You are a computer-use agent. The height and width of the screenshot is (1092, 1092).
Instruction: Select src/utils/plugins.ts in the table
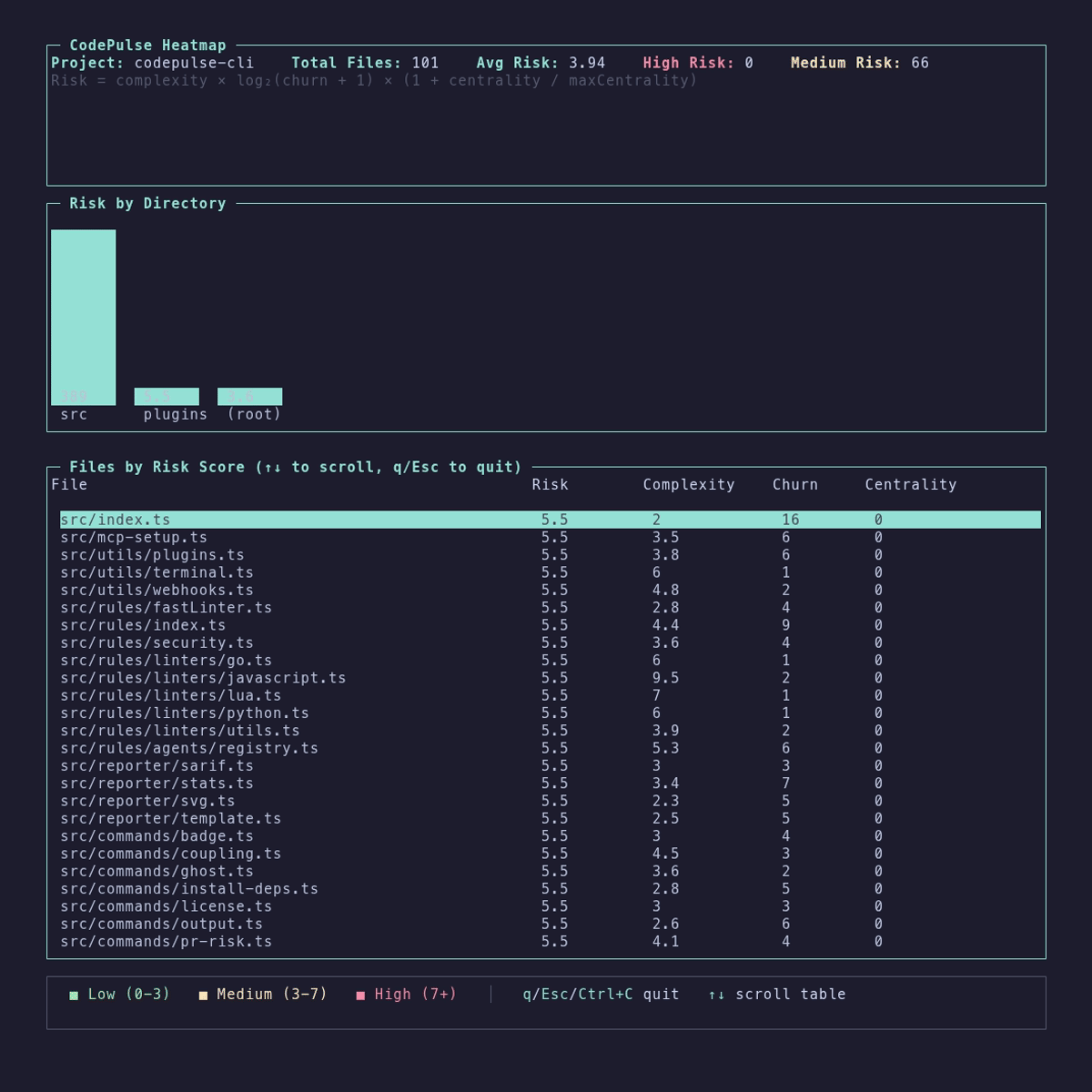click(551, 555)
